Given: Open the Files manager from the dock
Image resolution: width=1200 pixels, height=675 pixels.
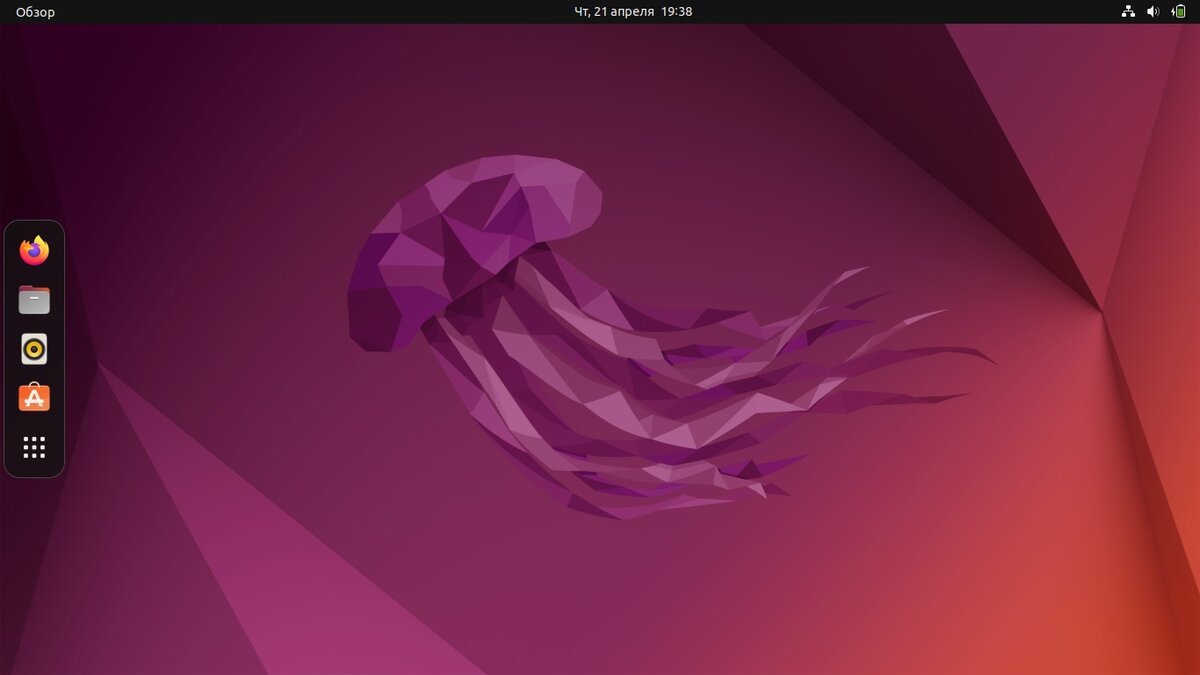Looking at the screenshot, I should point(34,299).
